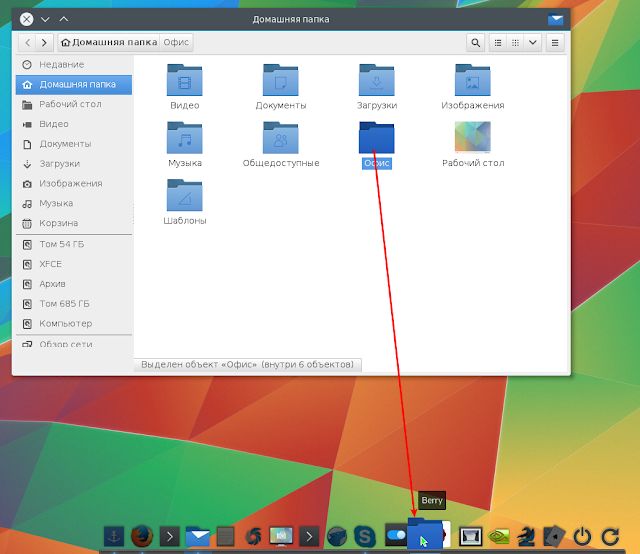Open the file search magnifier
The width and height of the screenshot is (640, 554).
(476, 42)
